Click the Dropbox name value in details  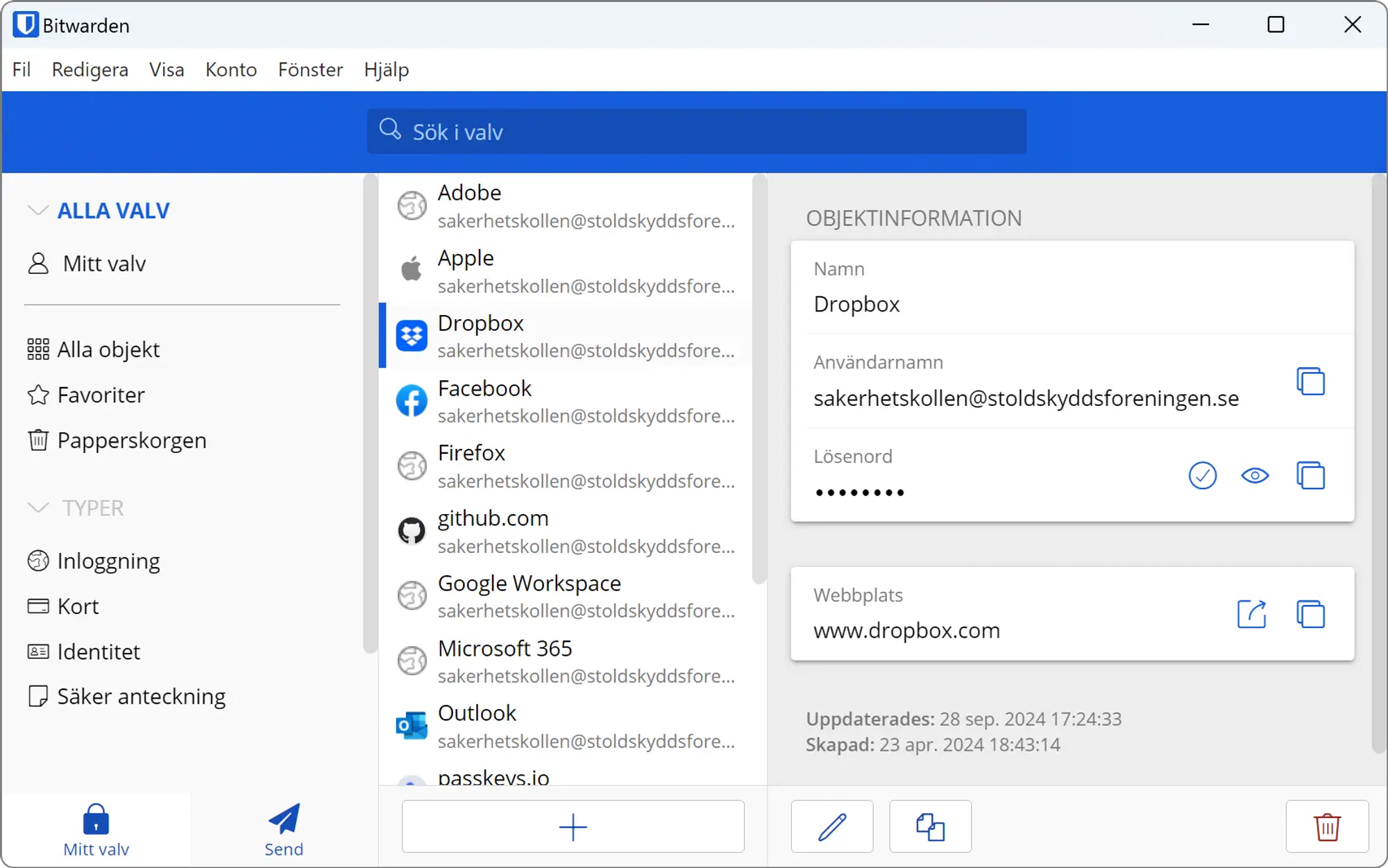click(x=856, y=304)
